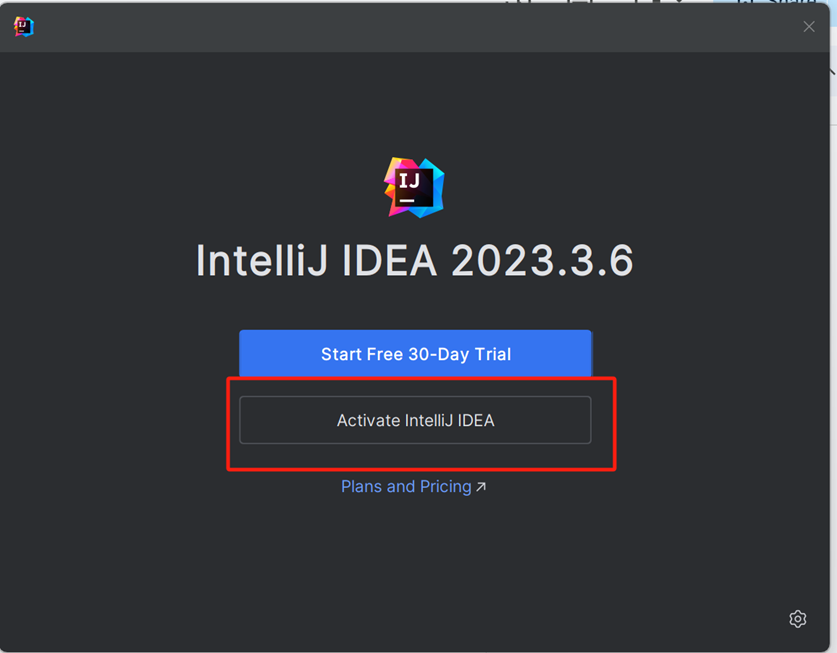The height and width of the screenshot is (653, 837).
Task: Open the Plans and Pricing link
Action: [406, 487]
